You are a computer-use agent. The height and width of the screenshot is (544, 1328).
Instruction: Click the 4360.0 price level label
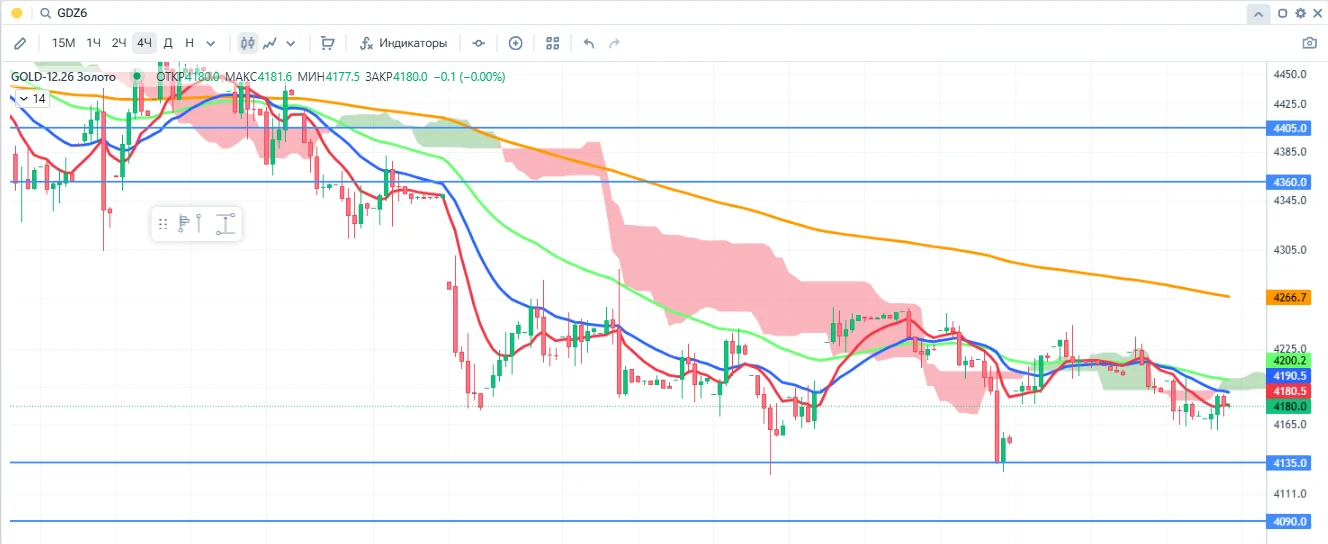[x=1291, y=182]
